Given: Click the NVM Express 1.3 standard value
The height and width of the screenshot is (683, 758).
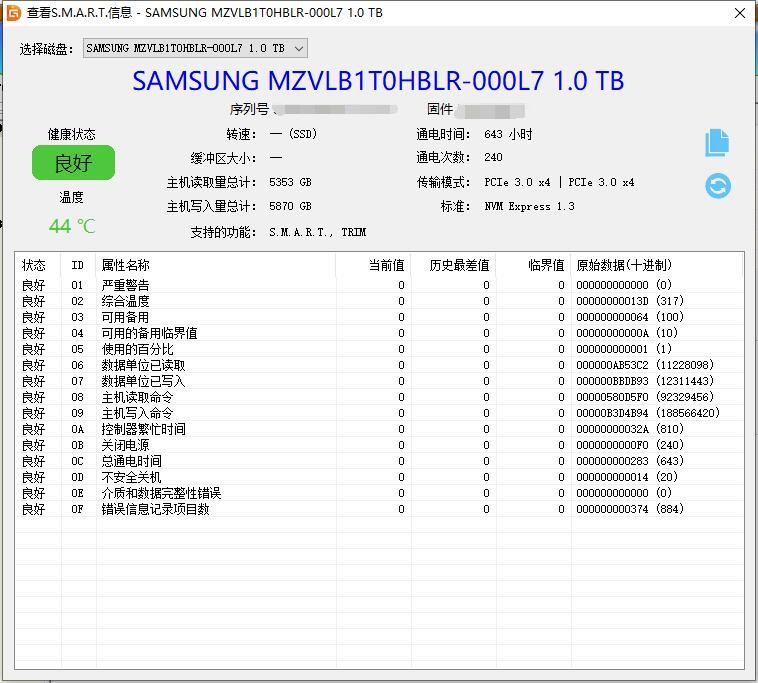Looking at the screenshot, I should (x=529, y=206).
